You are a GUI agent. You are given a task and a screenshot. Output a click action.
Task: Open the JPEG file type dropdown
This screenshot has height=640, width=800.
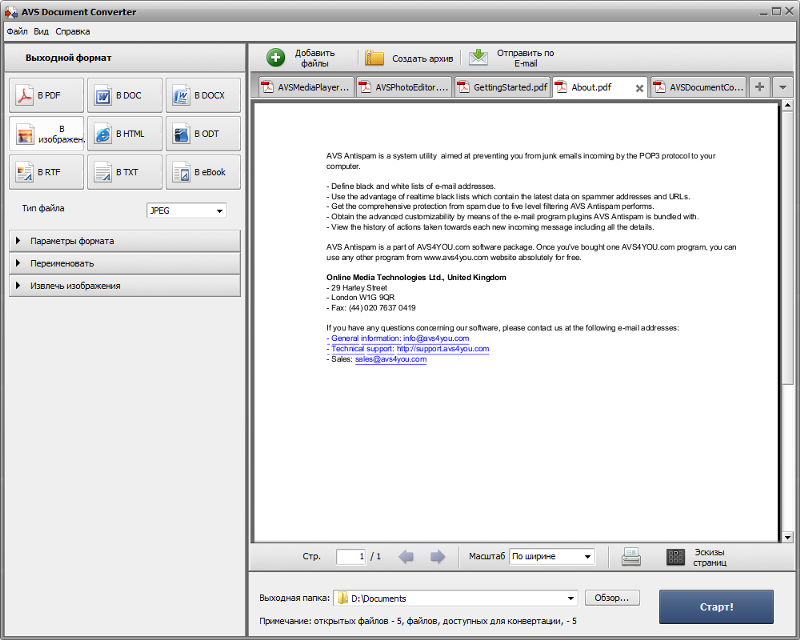click(186, 210)
